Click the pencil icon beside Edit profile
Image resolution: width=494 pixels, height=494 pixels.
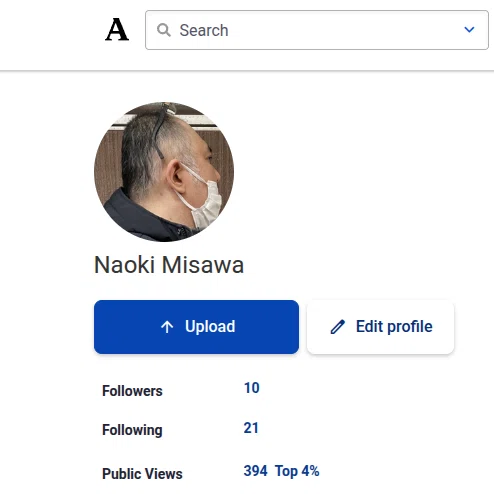[x=338, y=327]
